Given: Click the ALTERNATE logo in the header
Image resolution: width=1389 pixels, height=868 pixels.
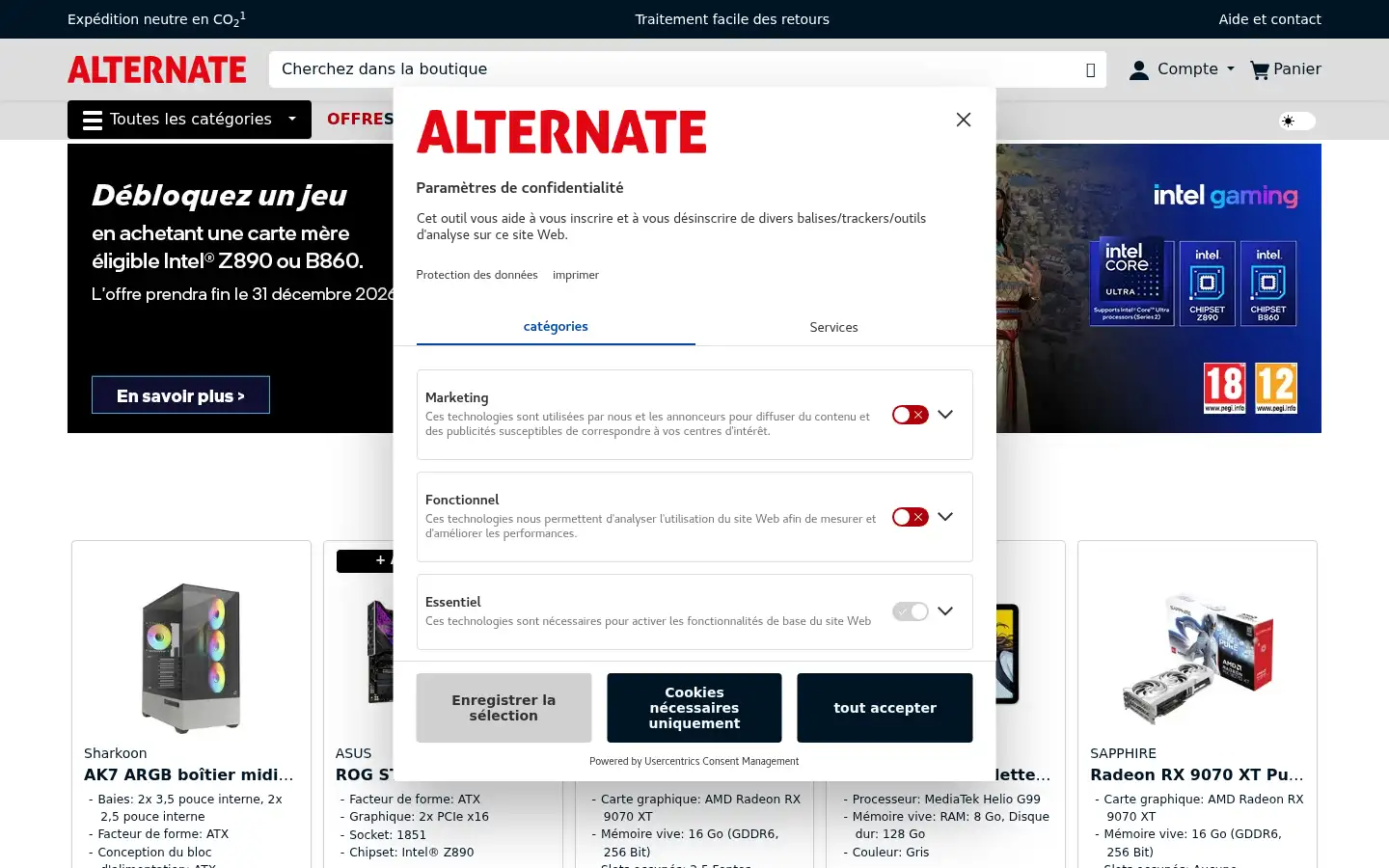Looking at the screenshot, I should [x=157, y=69].
